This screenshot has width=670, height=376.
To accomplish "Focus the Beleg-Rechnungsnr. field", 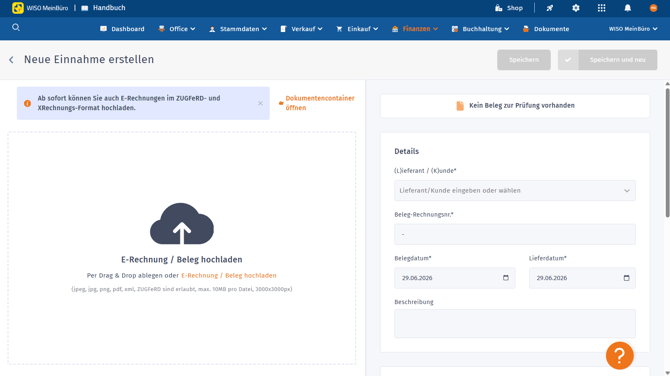I will point(515,234).
